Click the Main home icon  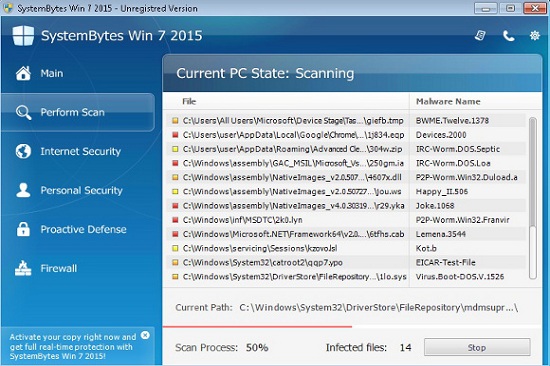[23, 73]
